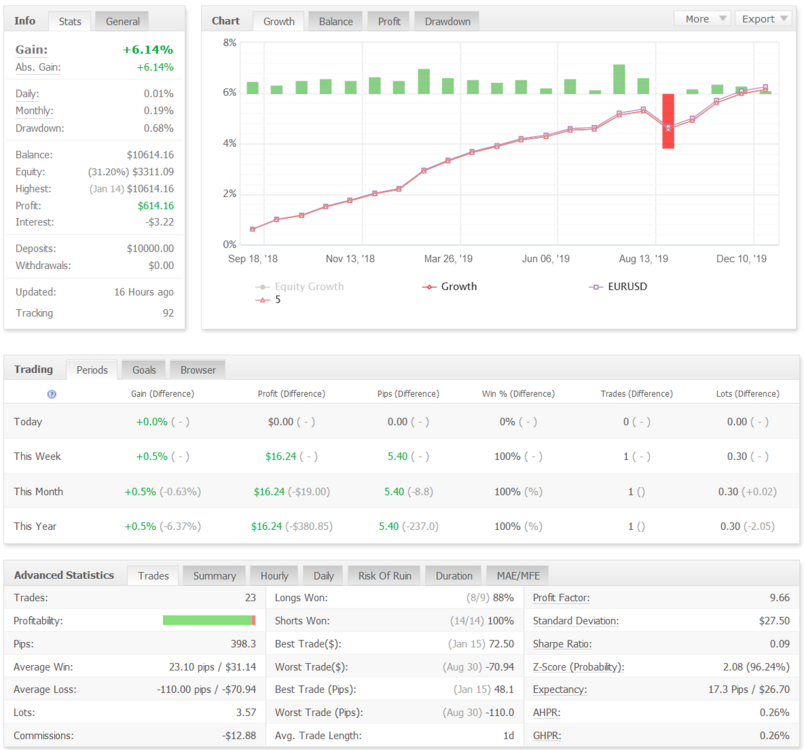
Task: Select the Profit chart tab
Action: [389, 22]
